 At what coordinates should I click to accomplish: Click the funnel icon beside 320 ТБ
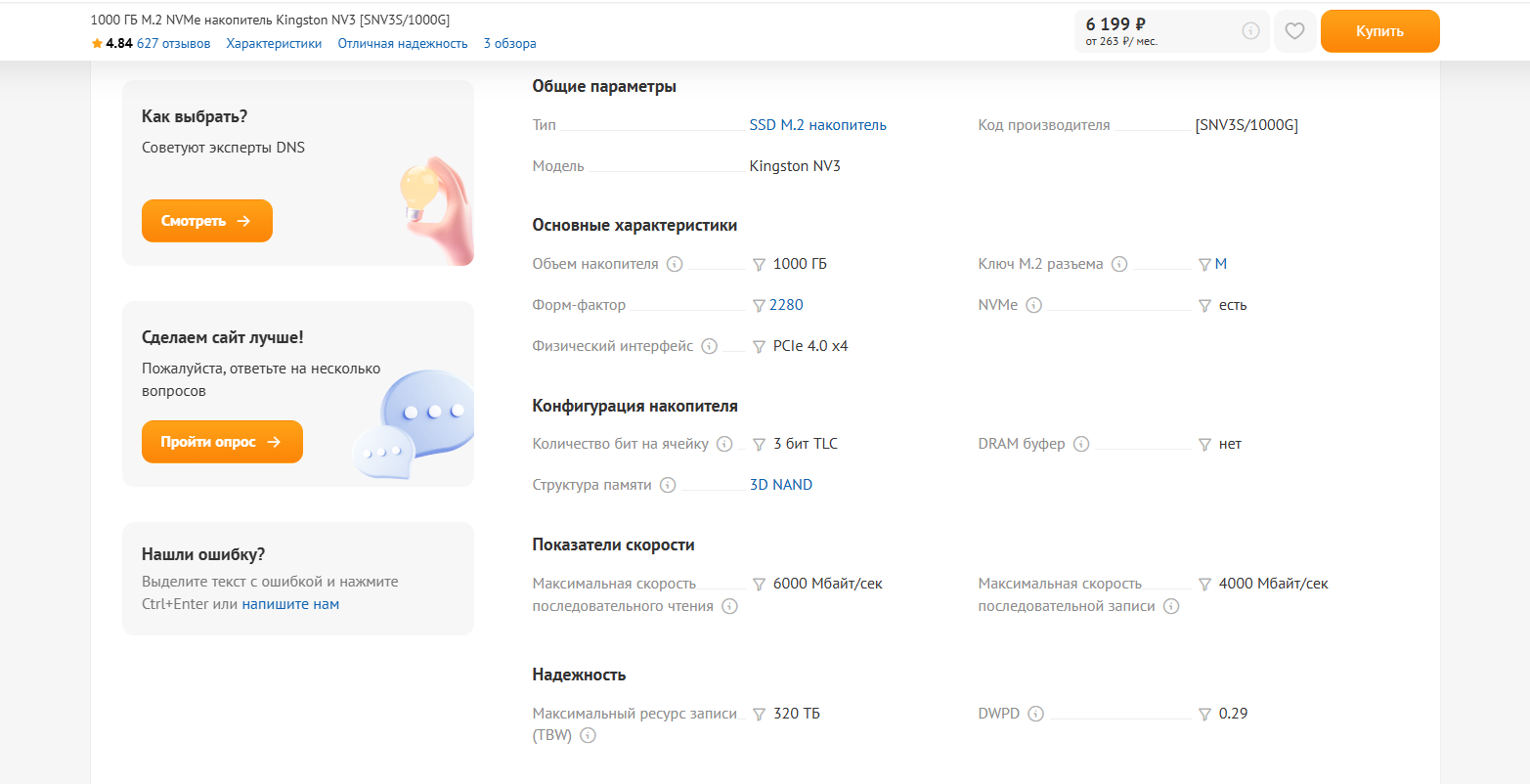[759, 715]
